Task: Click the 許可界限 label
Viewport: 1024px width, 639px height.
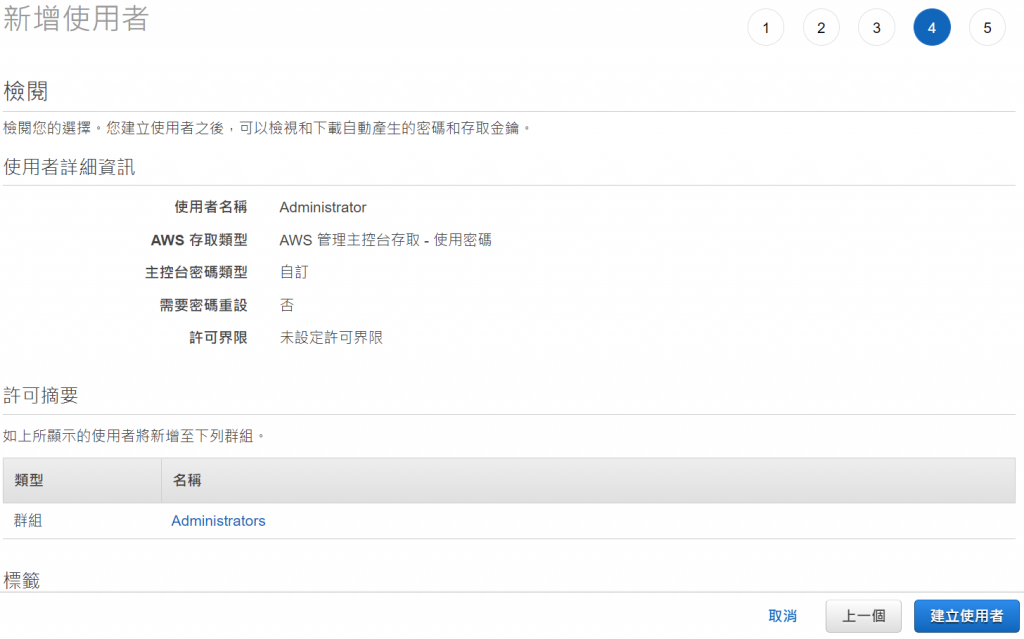Action: pos(218,337)
